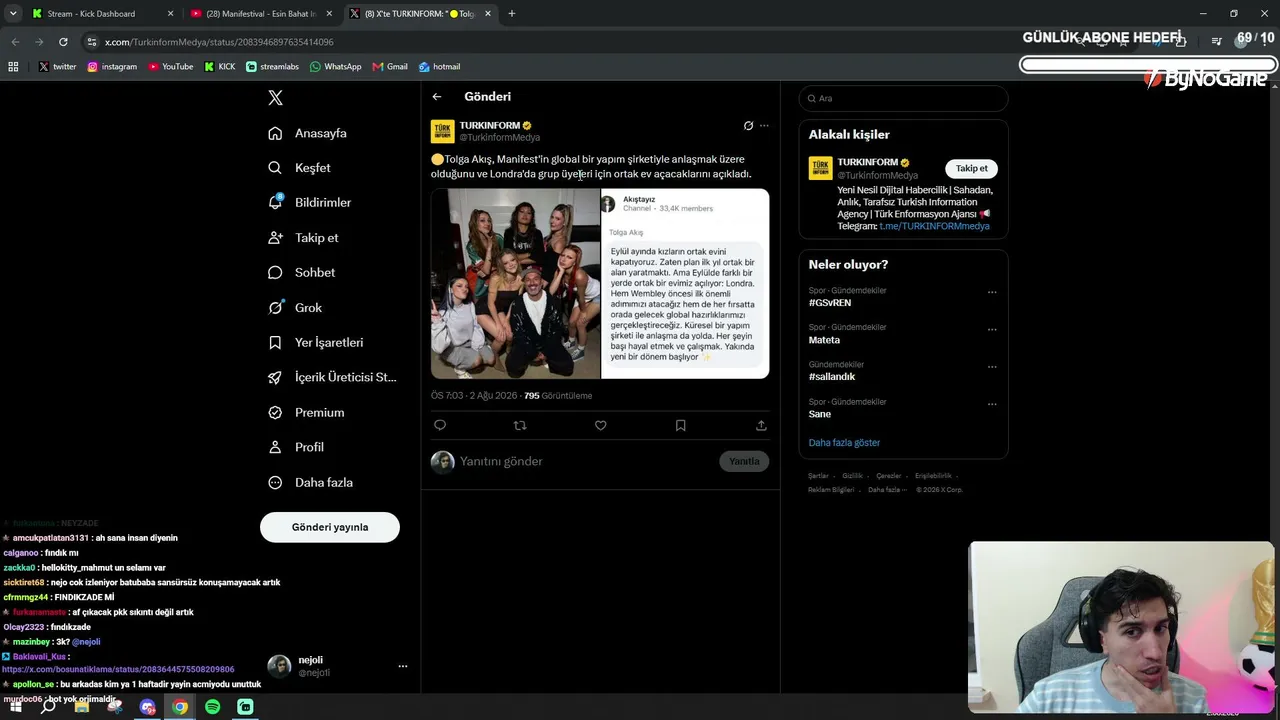Click the TURKINFORM avatar on the post

coord(443,132)
